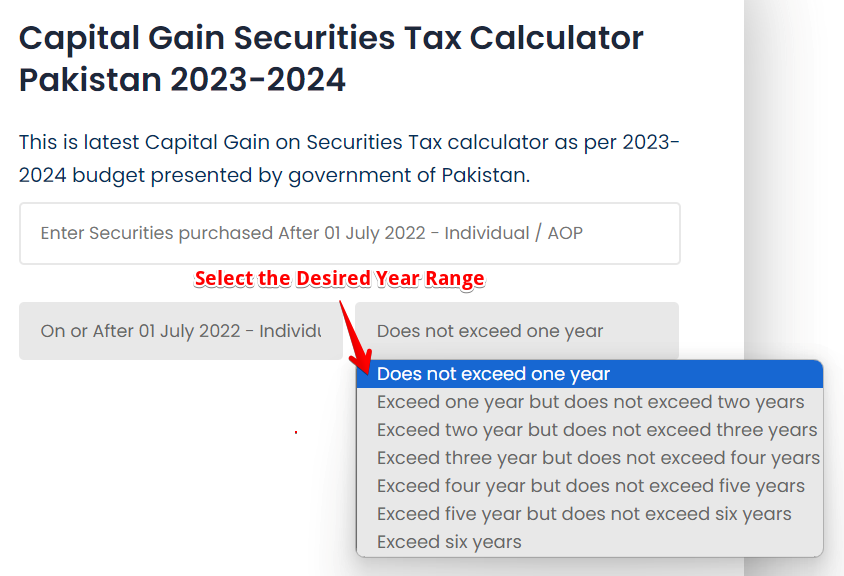Open the "On or After 01 July 2022 - Individual" dropdown
This screenshot has width=844, height=576.
[x=180, y=330]
